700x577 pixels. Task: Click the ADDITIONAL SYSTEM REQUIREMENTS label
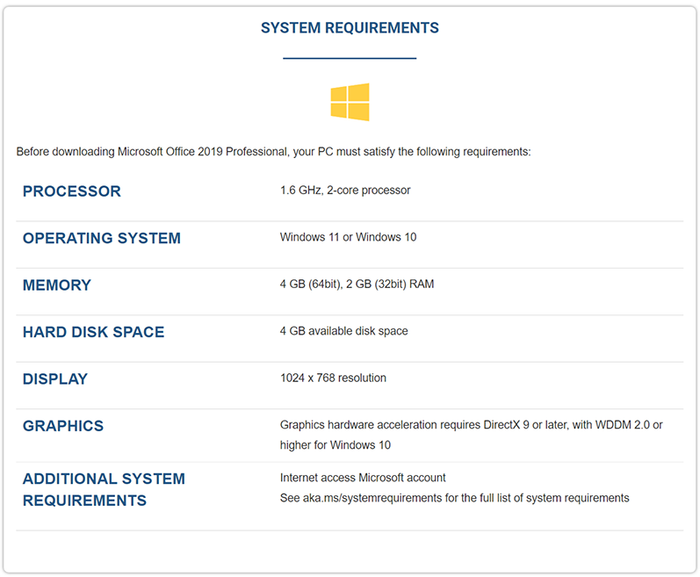point(104,489)
